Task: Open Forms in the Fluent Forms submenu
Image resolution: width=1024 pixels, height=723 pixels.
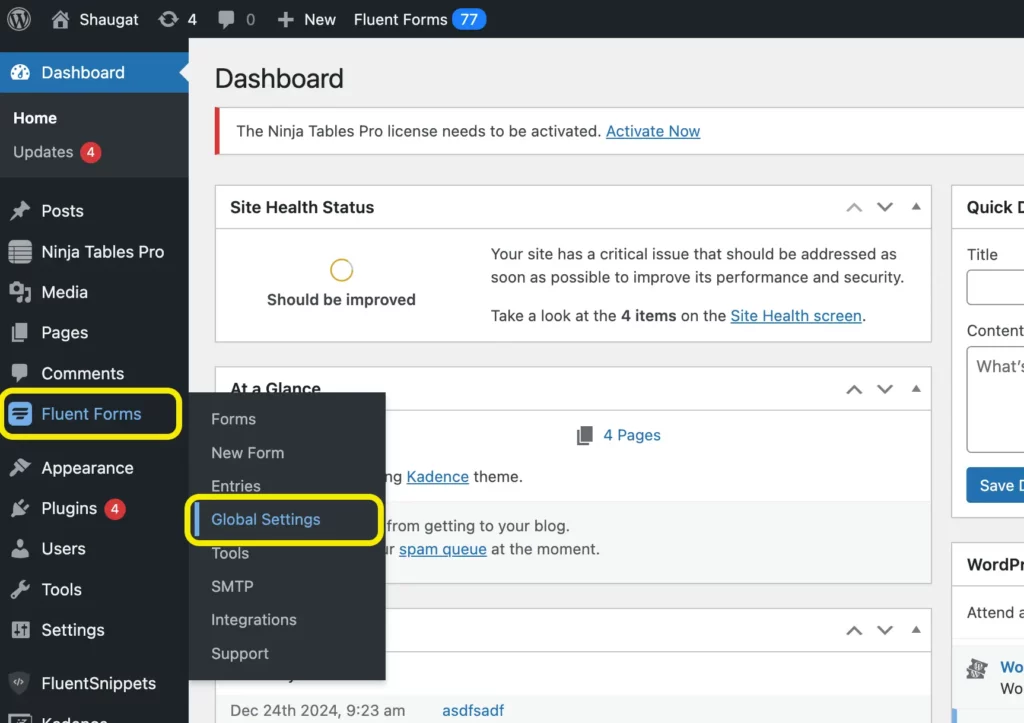Action: click(x=233, y=419)
